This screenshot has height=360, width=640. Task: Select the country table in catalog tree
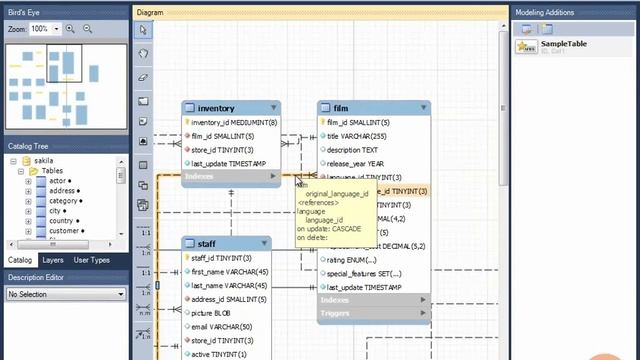point(61,221)
